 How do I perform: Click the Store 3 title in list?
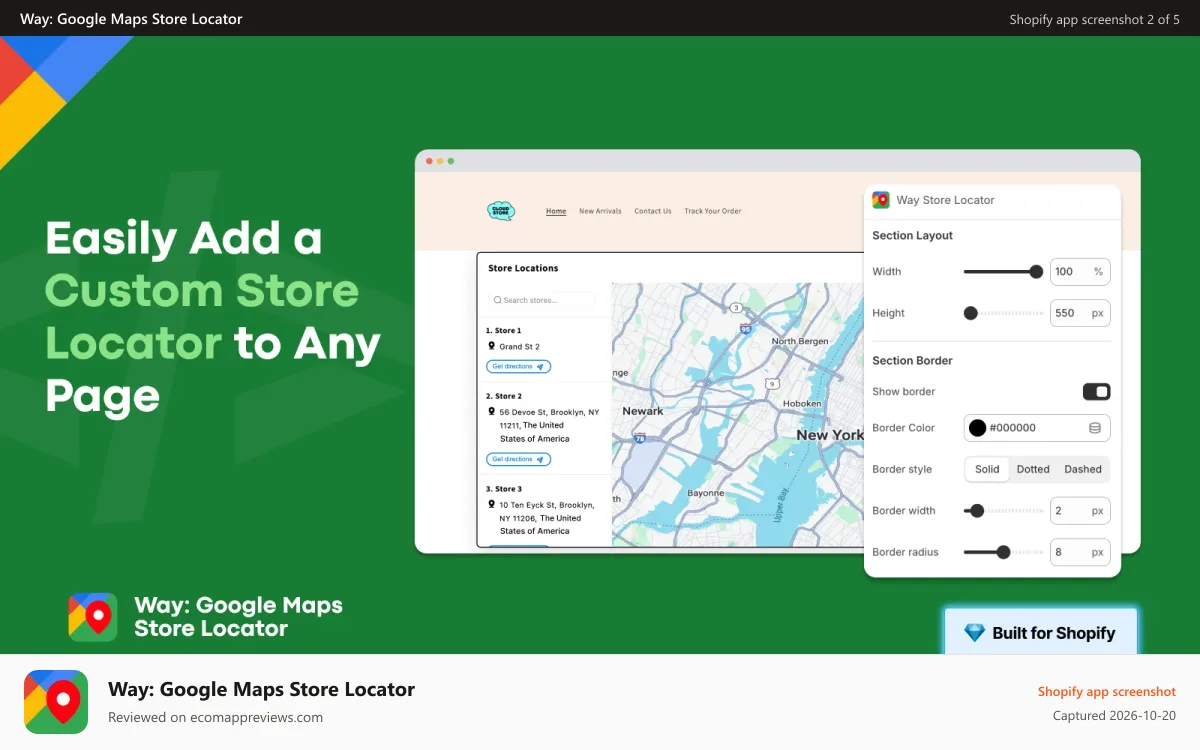tap(503, 489)
